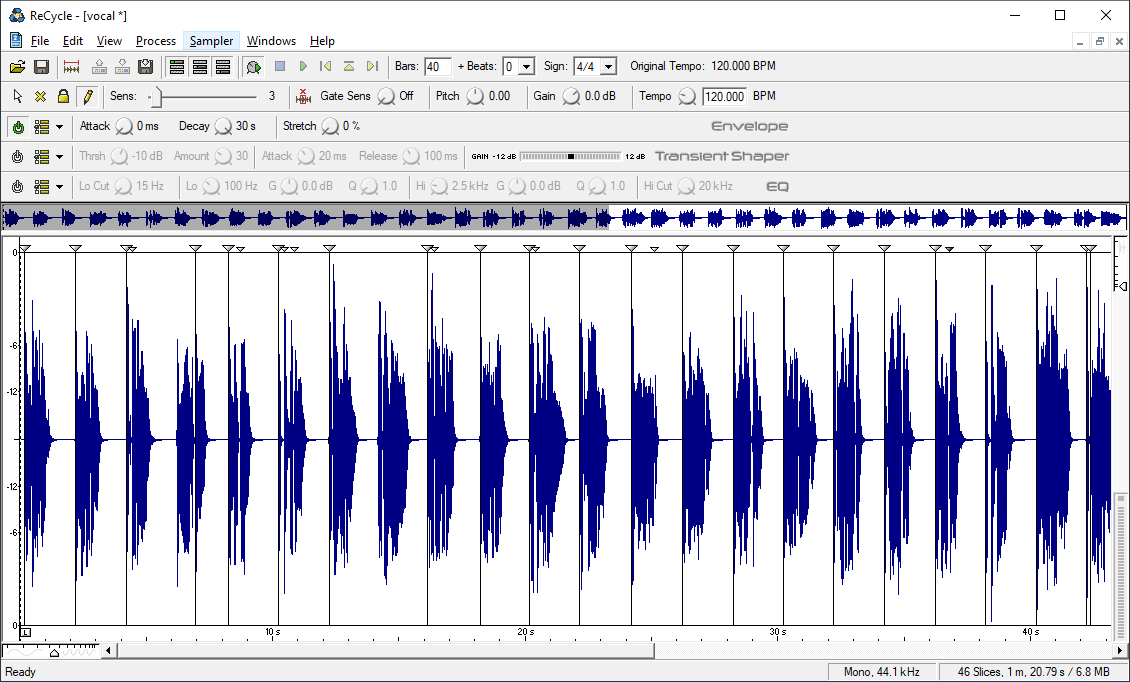Click the Play button in toolbar
The height and width of the screenshot is (682, 1130).
click(303, 67)
